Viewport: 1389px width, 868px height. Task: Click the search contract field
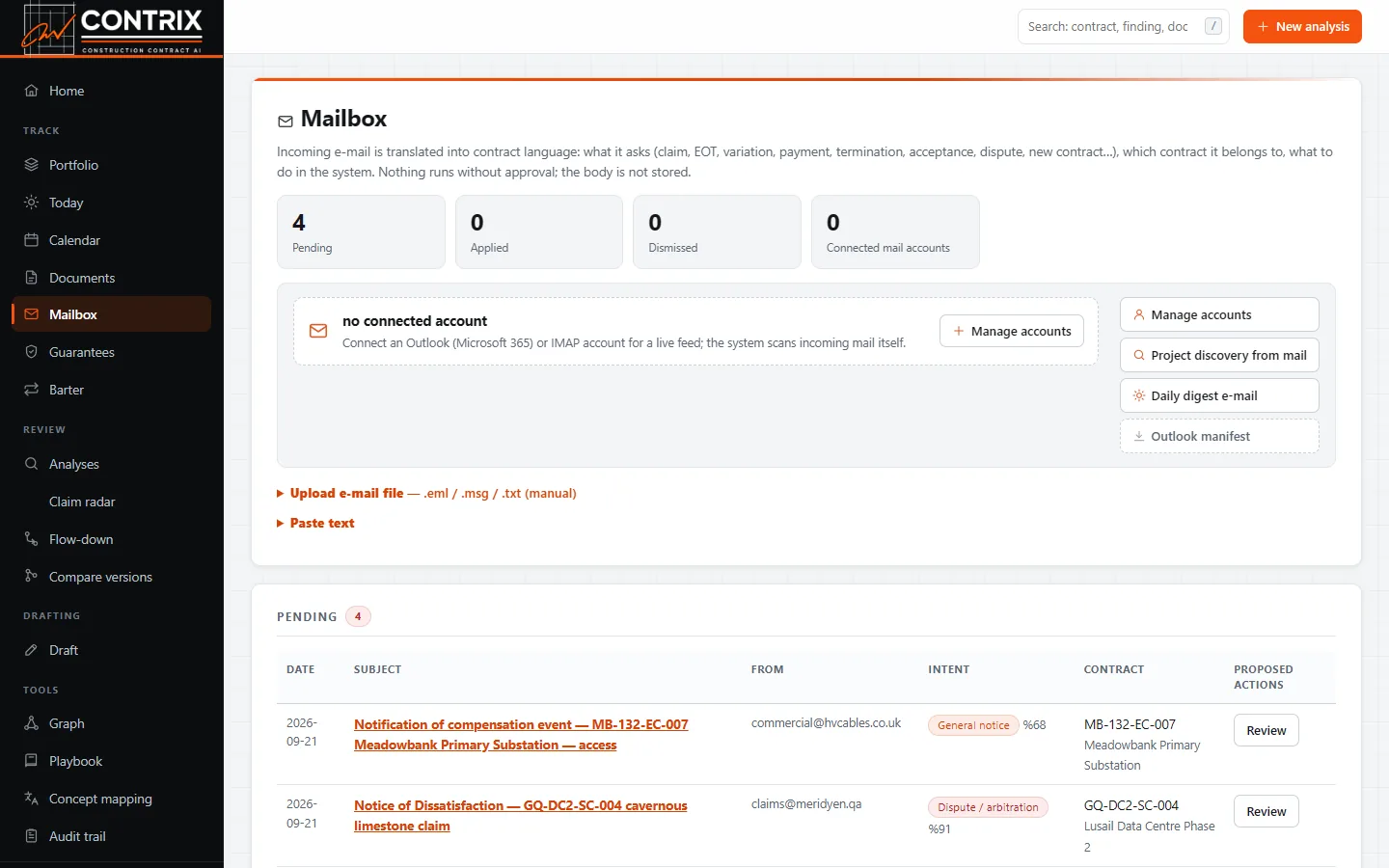[1123, 27]
